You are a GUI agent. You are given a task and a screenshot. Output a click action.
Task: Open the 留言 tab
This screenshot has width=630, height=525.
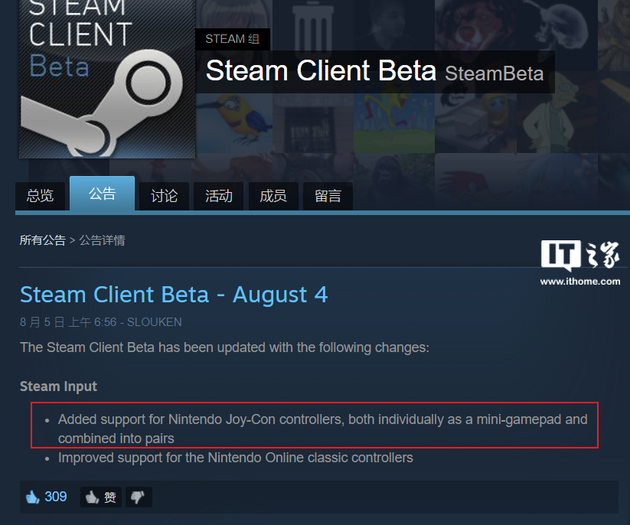[327, 196]
